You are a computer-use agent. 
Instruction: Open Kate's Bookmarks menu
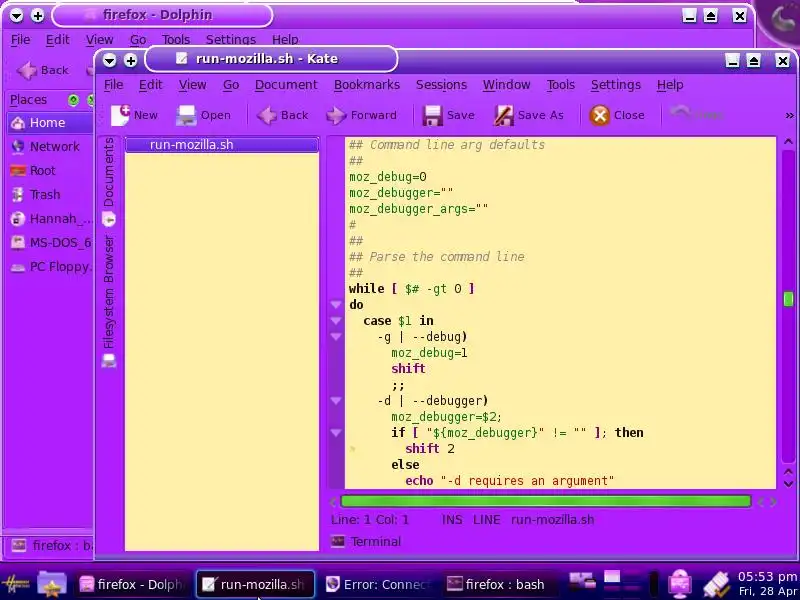(367, 85)
